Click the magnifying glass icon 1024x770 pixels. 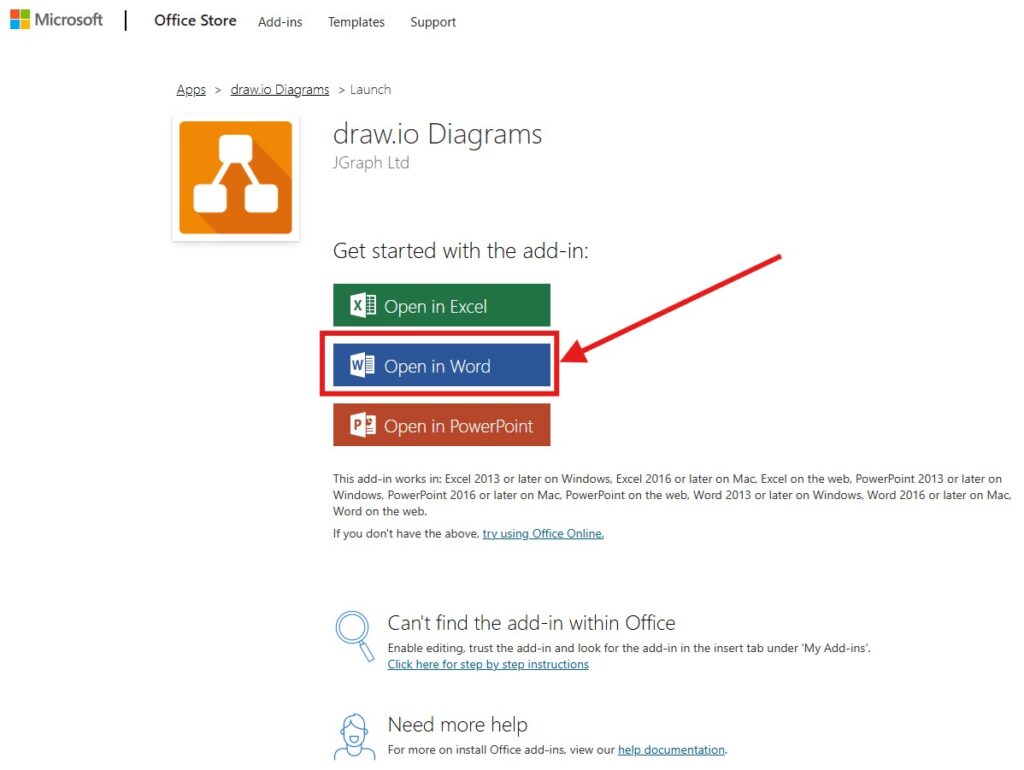click(353, 632)
